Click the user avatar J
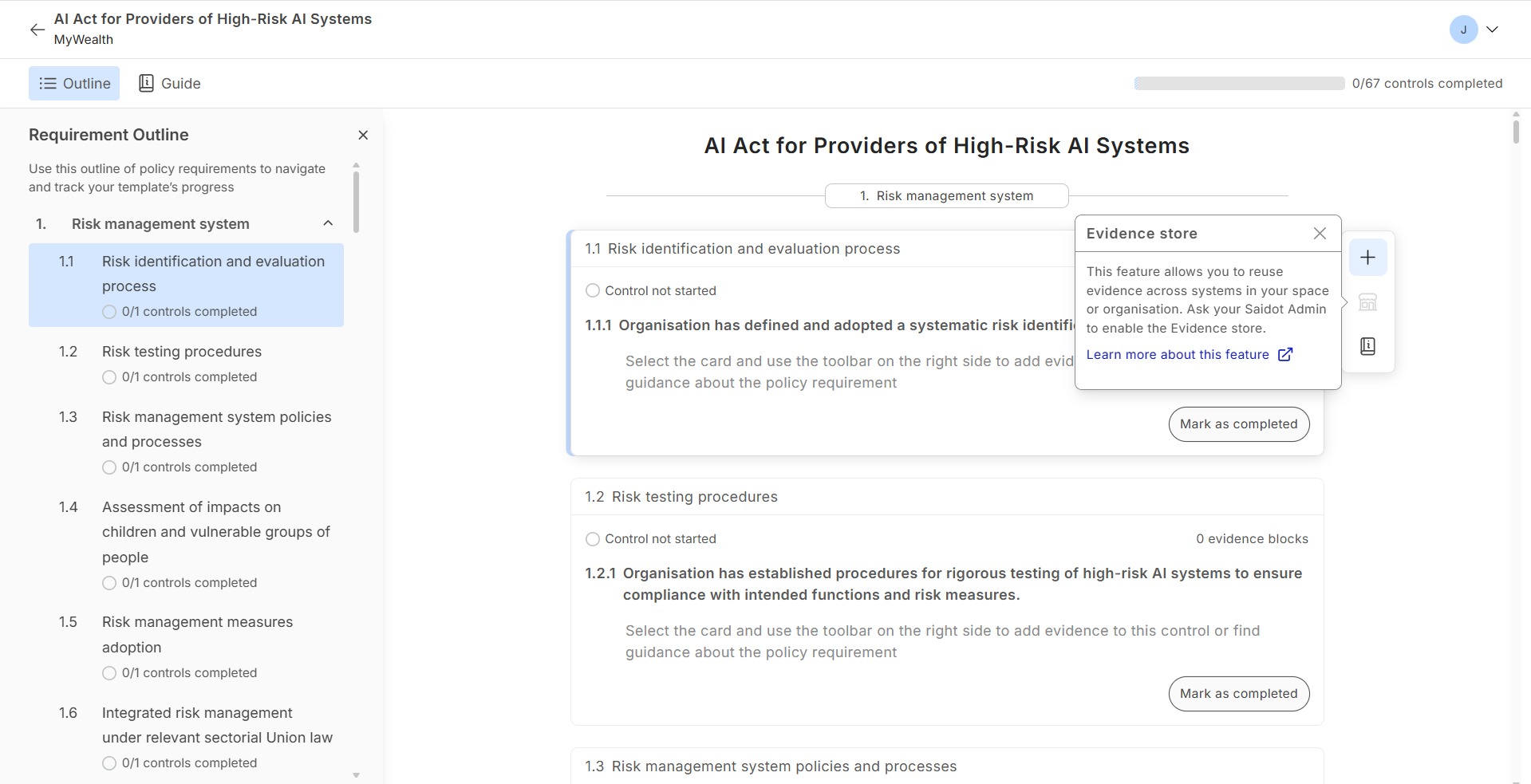The width and height of the screenshot is (1531, 784). click(x=1463, y=30)
